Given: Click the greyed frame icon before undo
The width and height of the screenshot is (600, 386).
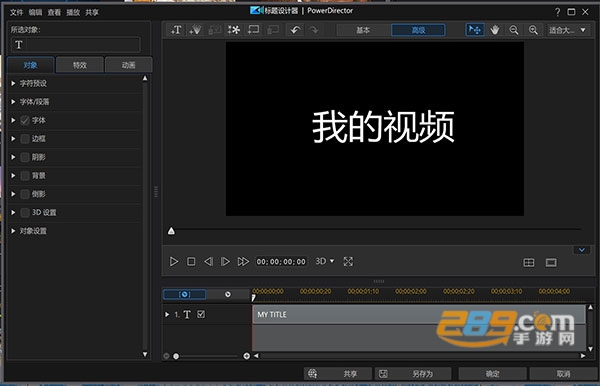Looking at the screenshot, I should (x=273, y=30).
